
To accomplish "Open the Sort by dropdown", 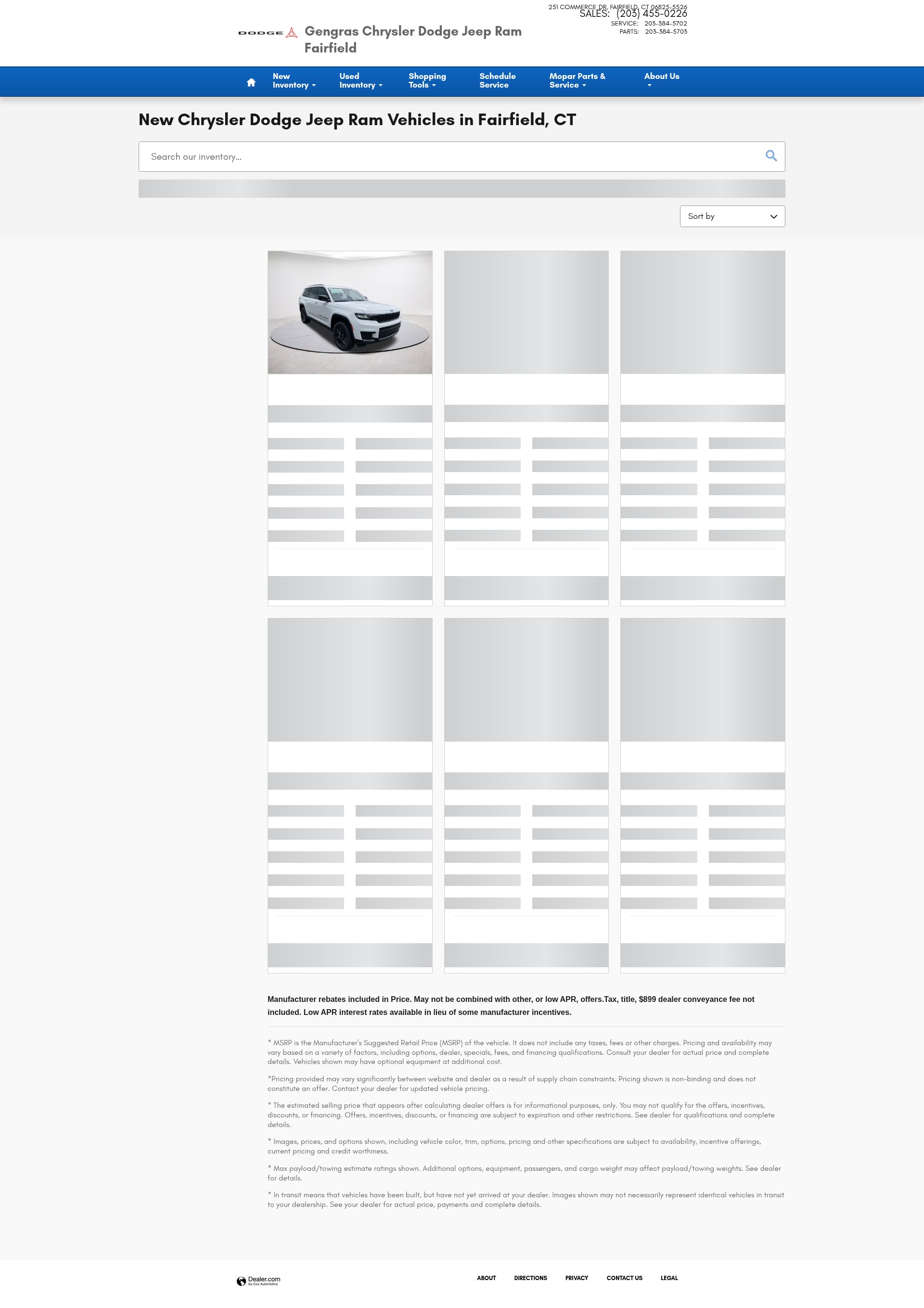I will [732, 217].
